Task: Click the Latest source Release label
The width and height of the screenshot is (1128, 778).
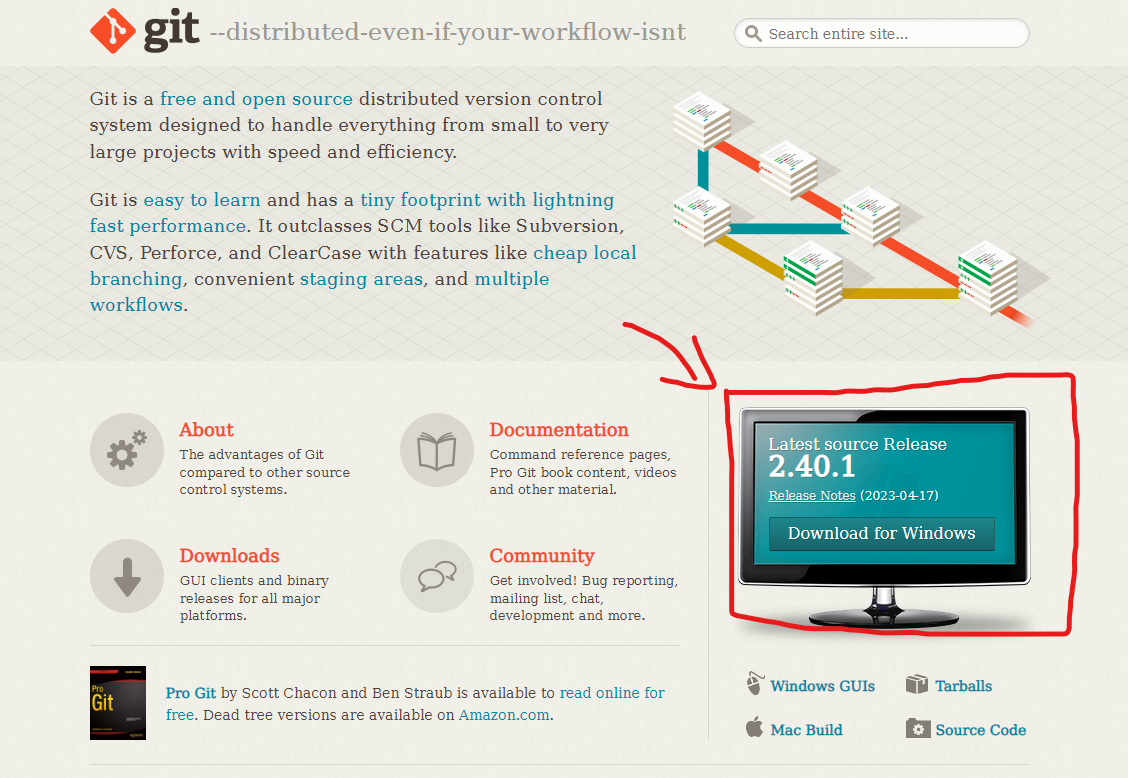Action: click(858, 444)
